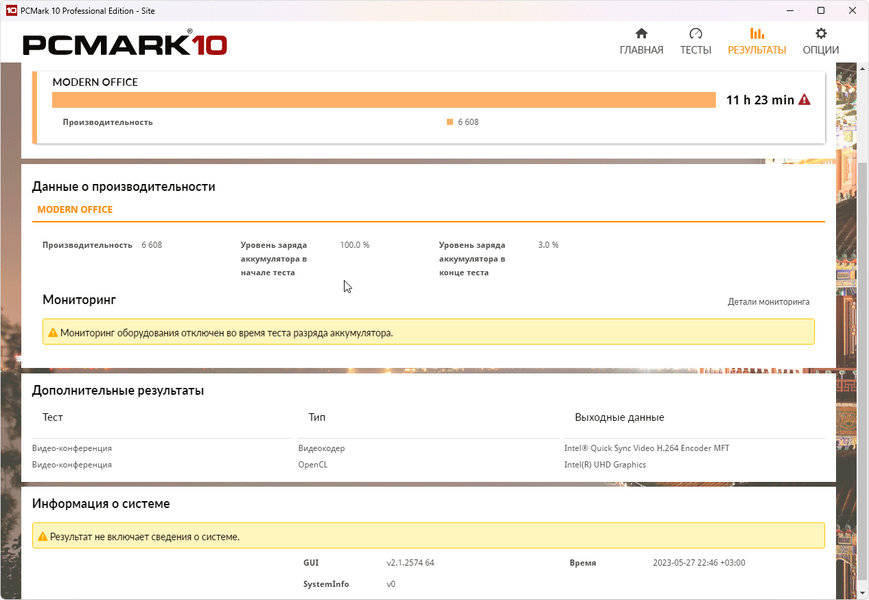Click the PCMark 10 app icon in title bar
The width and height of the screenshot is (869, 600).
[11, 11]
